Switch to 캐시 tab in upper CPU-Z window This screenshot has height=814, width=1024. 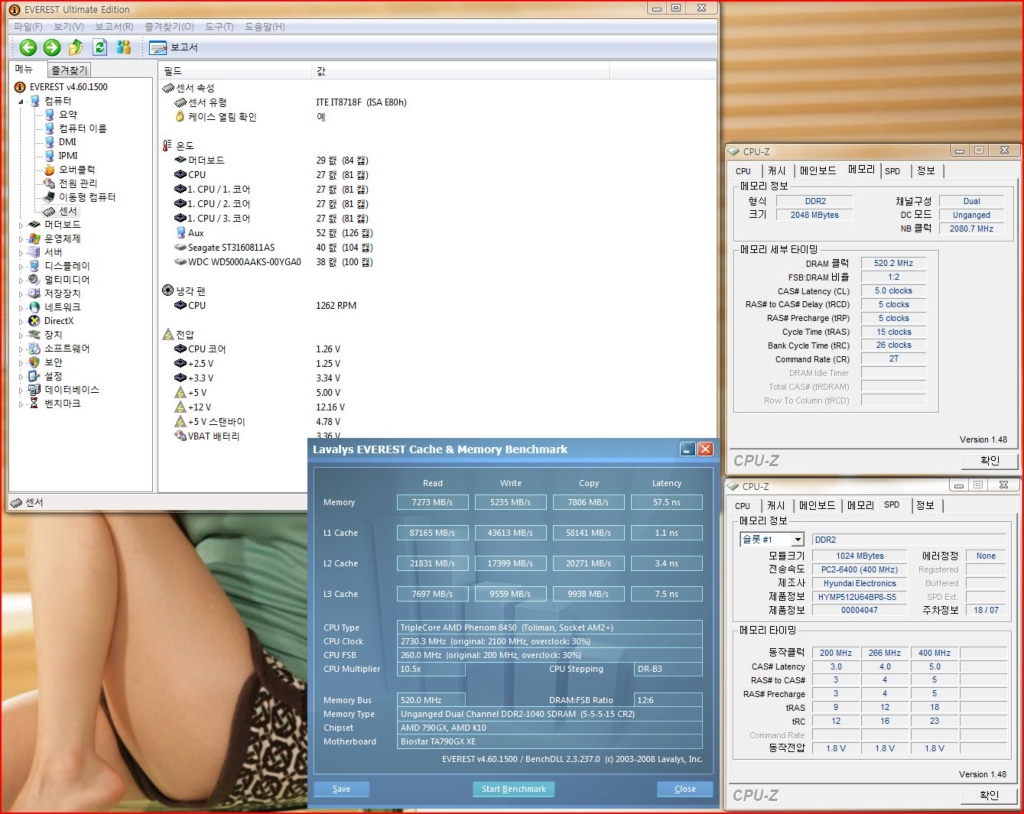tap(776, 171)
